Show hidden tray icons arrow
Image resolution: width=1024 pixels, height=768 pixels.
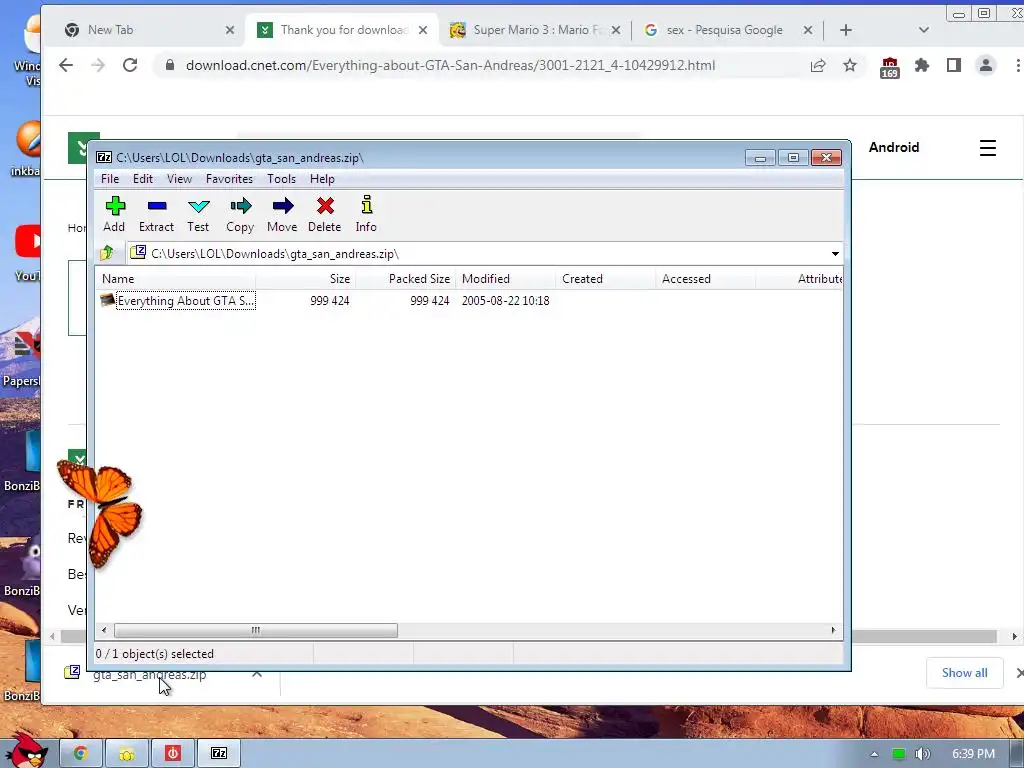874,754
